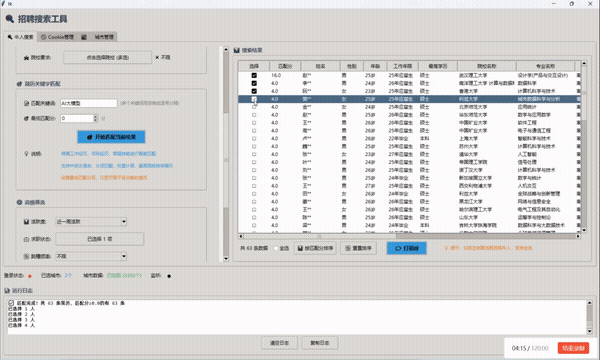The width and height of the screenshot is (600, 360).
Task: Click the 开始匹配当前结果 button
Action: click(111, 137)
